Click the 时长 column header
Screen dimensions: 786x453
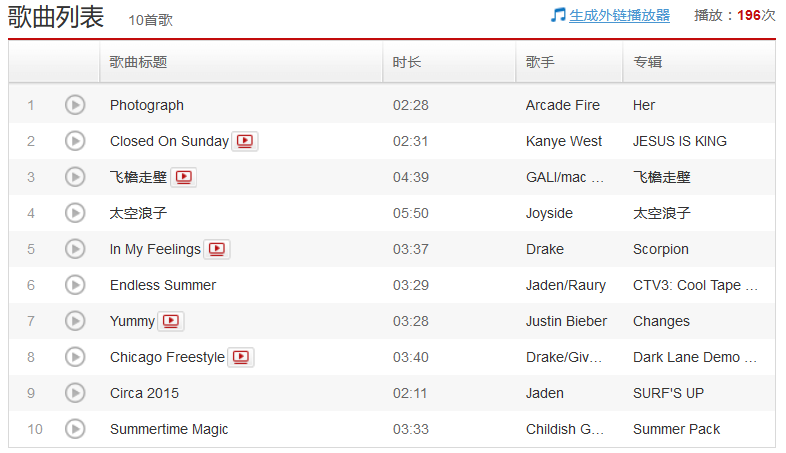[407, 62]
